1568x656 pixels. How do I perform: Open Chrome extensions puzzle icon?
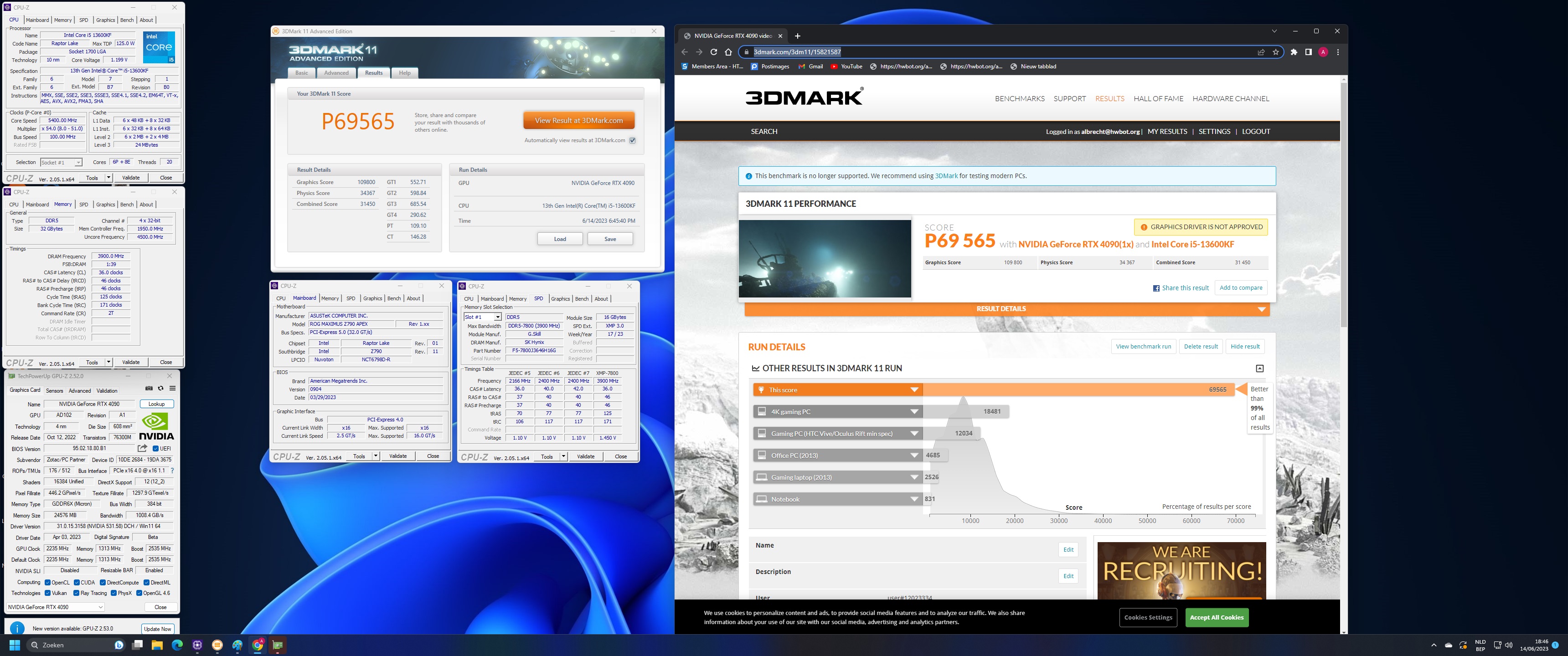click(1294, 52)
